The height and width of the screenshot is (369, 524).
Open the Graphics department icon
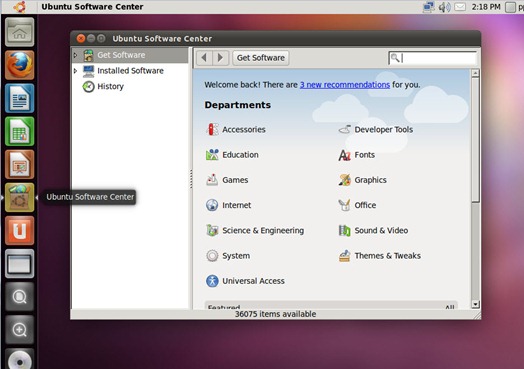(x=345, y=180)
